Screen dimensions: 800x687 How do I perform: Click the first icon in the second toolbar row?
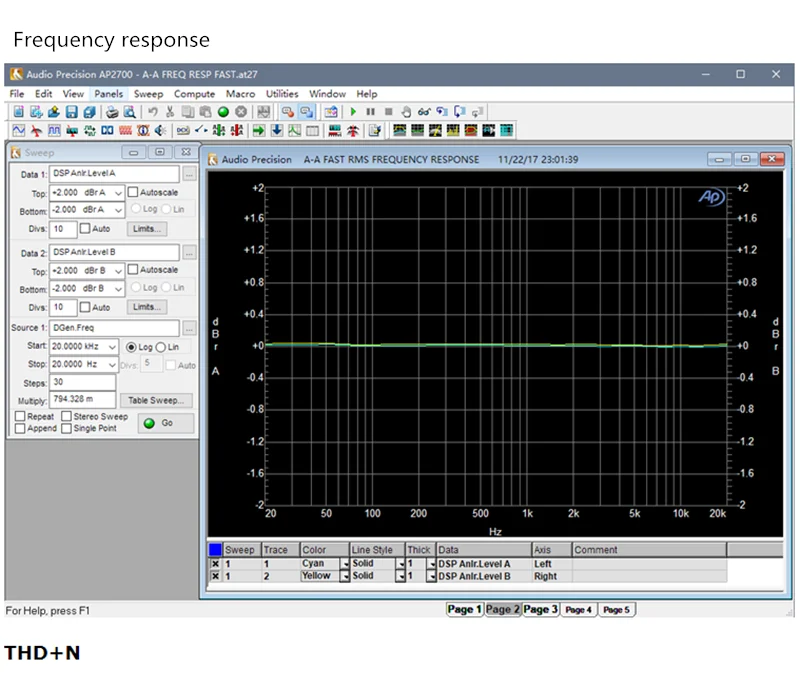[x=19, y=130]
